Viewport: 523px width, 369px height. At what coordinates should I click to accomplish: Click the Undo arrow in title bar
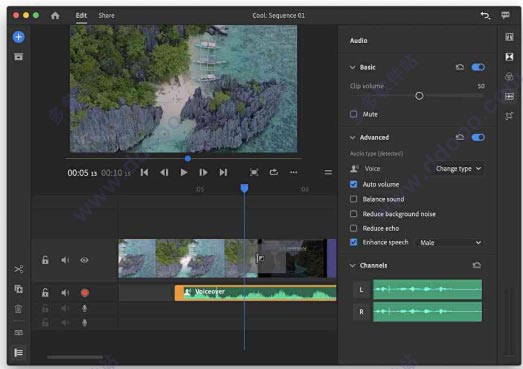click(x=485, y=15)
